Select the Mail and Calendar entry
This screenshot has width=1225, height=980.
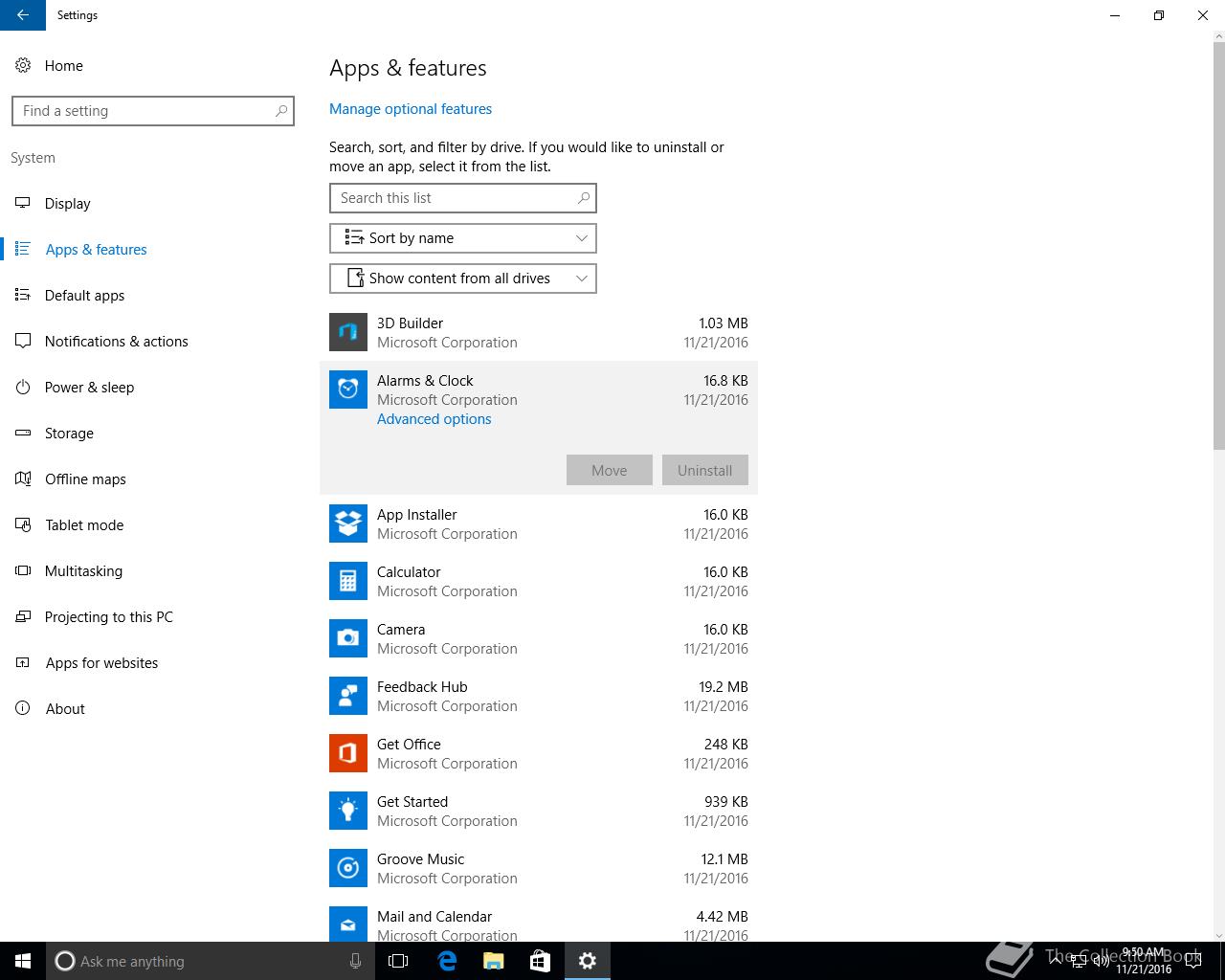tap(539, 919)
